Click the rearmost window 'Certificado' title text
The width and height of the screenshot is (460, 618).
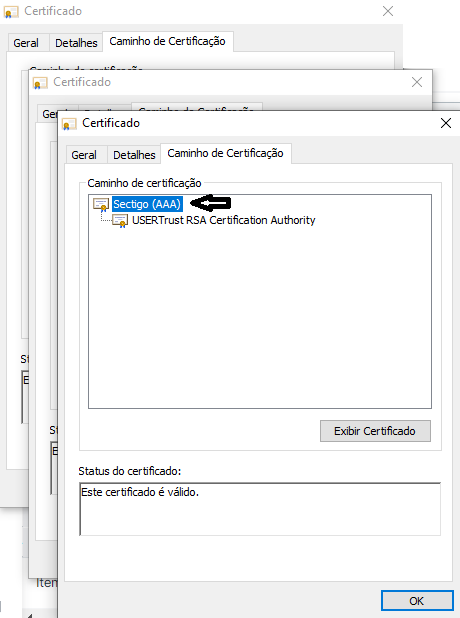click(x=53, y=11)
